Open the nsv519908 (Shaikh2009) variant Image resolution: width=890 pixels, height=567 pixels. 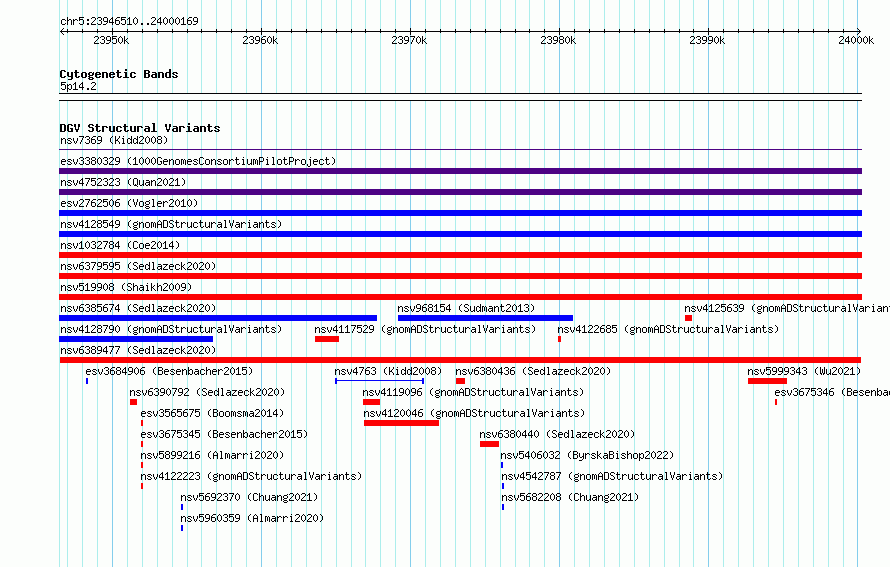tap(126, 287)
